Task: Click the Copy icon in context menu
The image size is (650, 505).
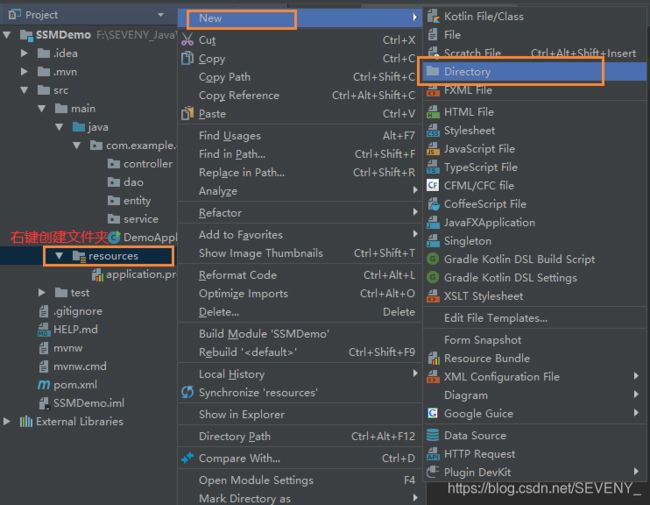Action: click(x=187, y=58)
